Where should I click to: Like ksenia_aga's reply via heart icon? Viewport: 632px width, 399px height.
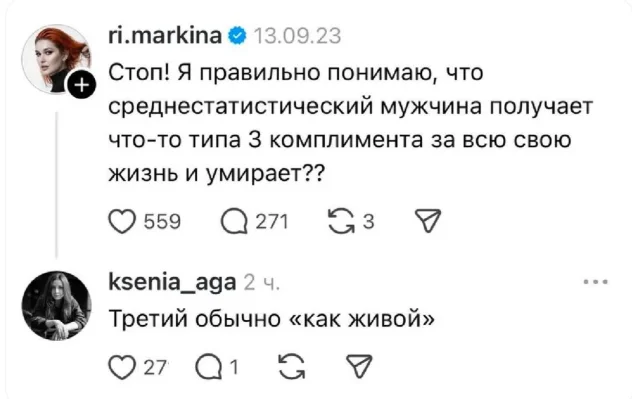coord(122,367)
